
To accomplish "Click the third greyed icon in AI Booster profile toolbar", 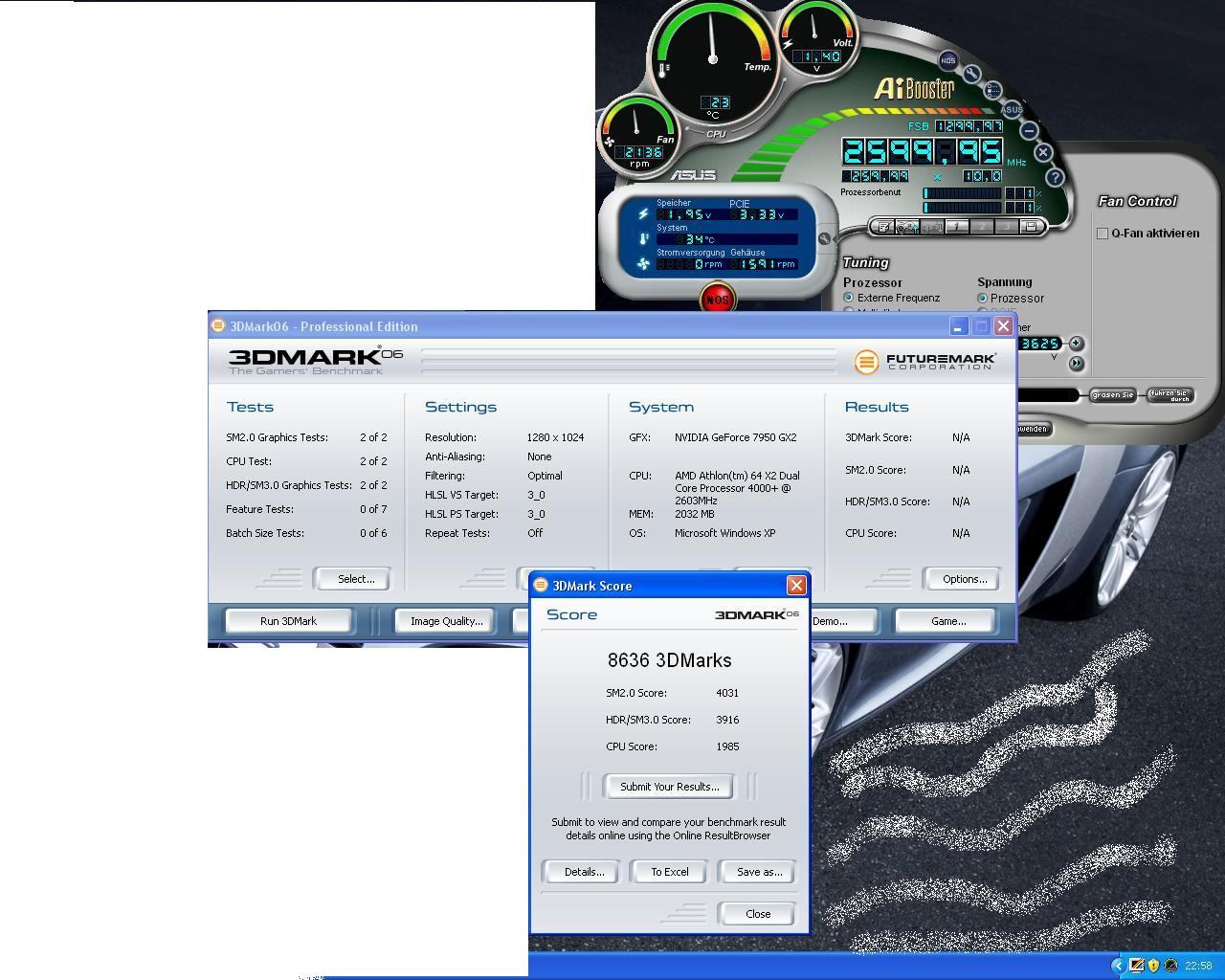I will click(933, 227).
